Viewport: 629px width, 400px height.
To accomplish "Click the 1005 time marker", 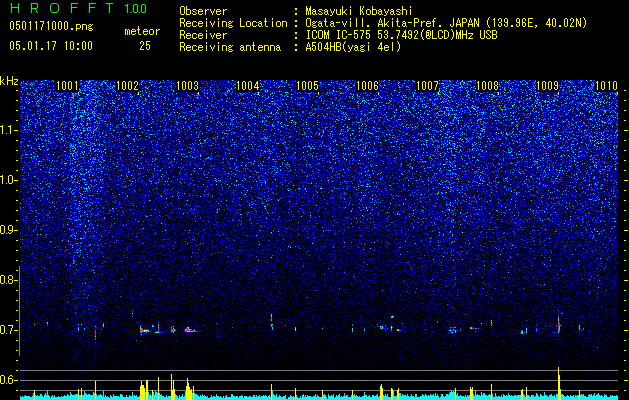I will pos(307,85).
